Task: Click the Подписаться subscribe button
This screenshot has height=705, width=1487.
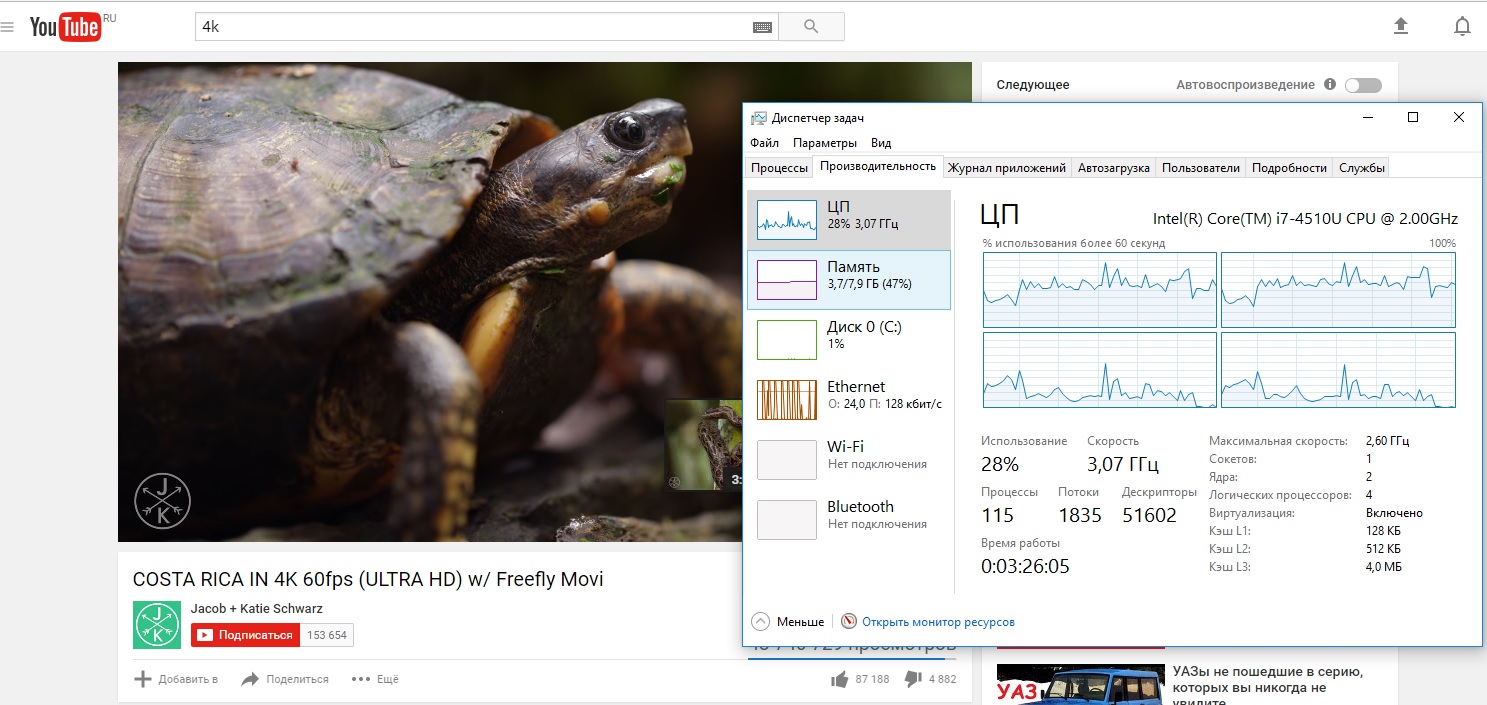Action: point(245,635)
